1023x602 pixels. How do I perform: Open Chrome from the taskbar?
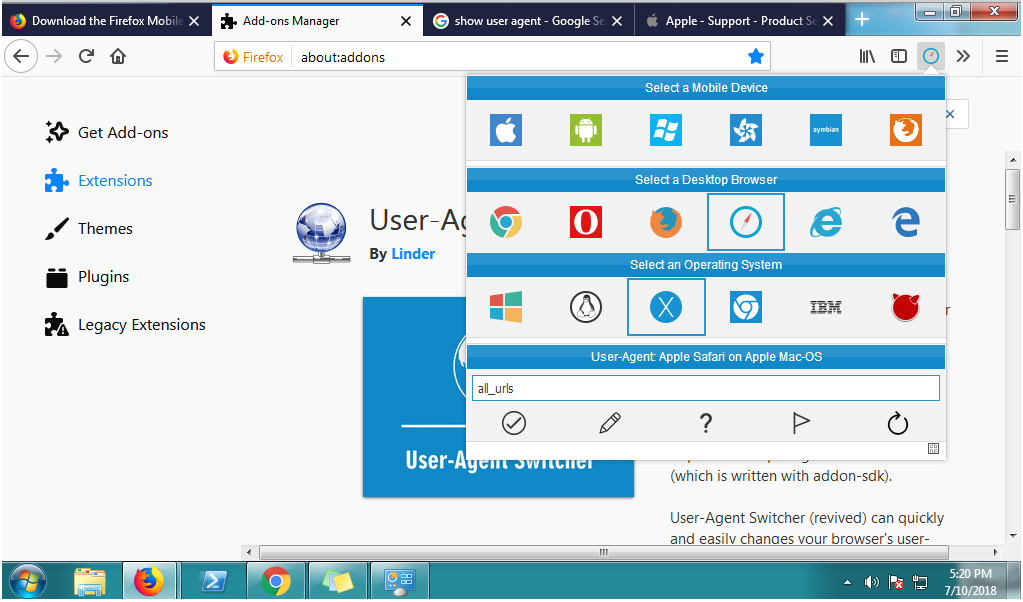coord(275,580)
